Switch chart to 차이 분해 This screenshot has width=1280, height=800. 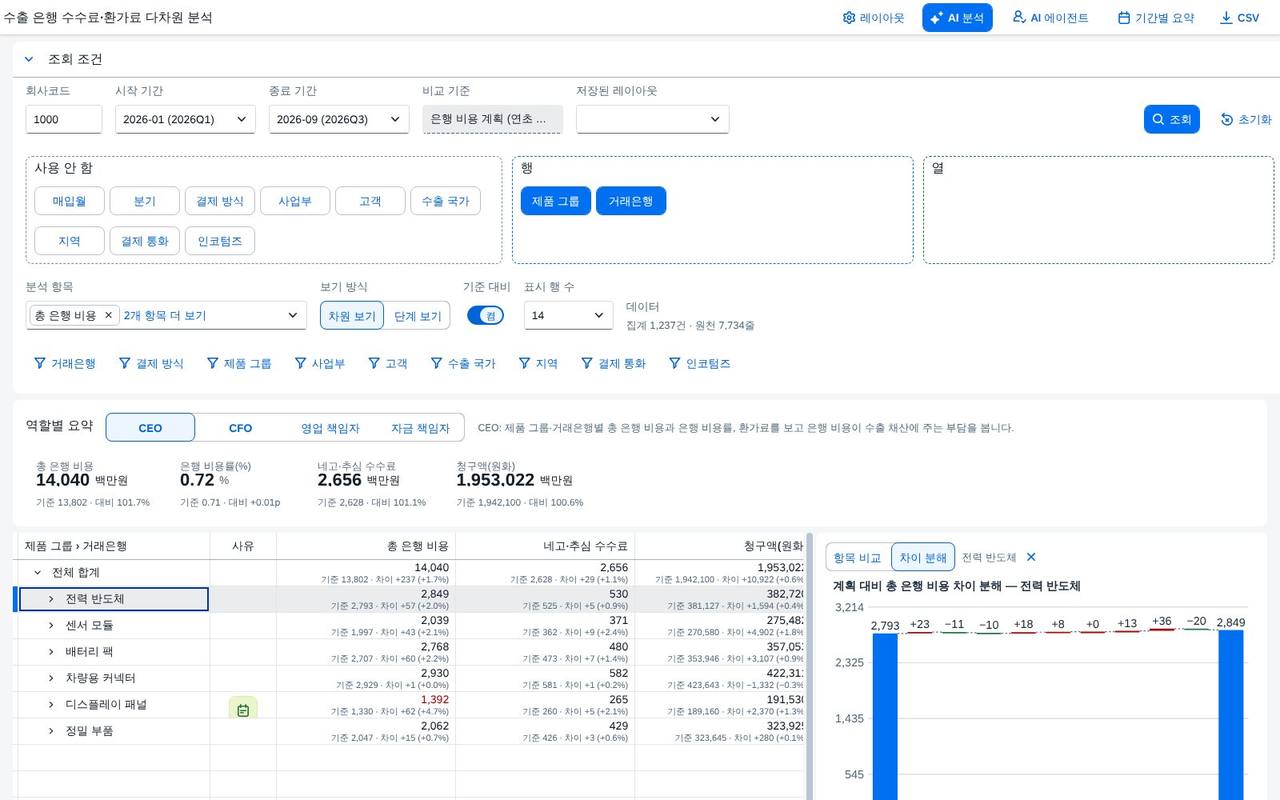point(923,557)
